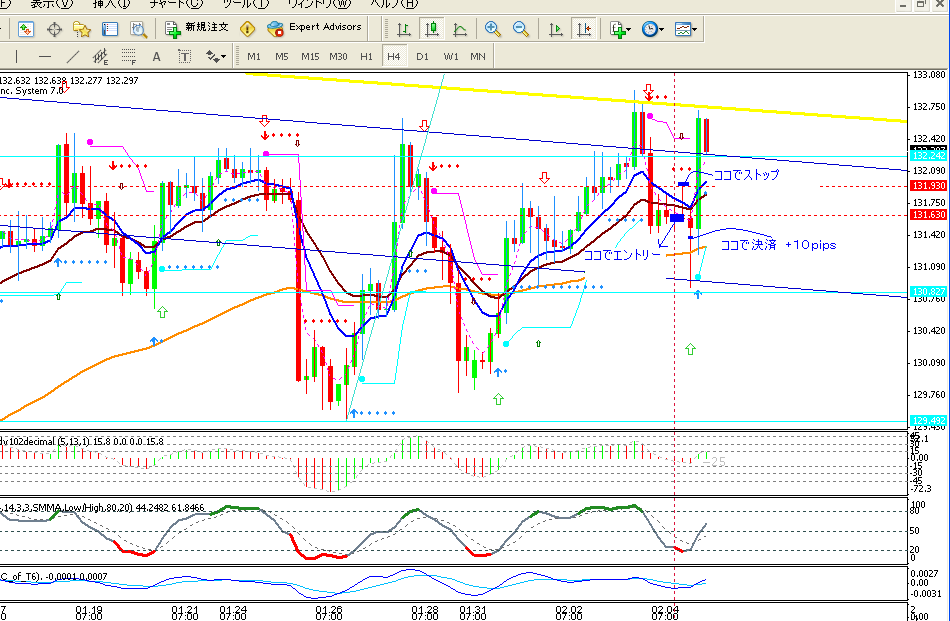Switch to M15 timeframe
Image resolution: width=950 pixels, height=621 pixels.
coord(310,56)
